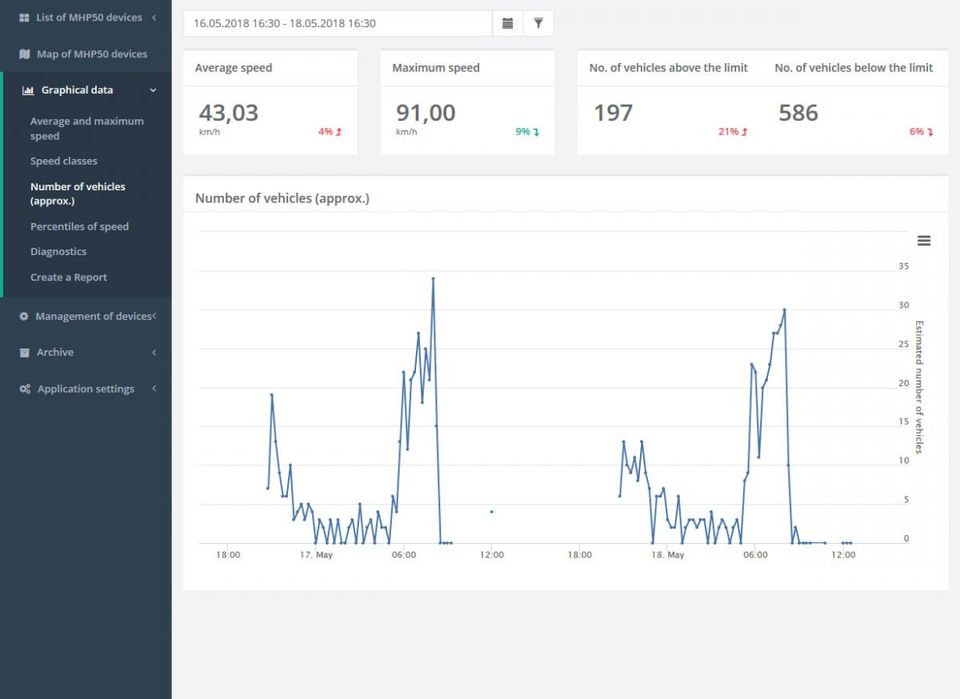Click the peak data point near 34 vehicles
This screenshot has width=960, height=699.
coord(433,279)
